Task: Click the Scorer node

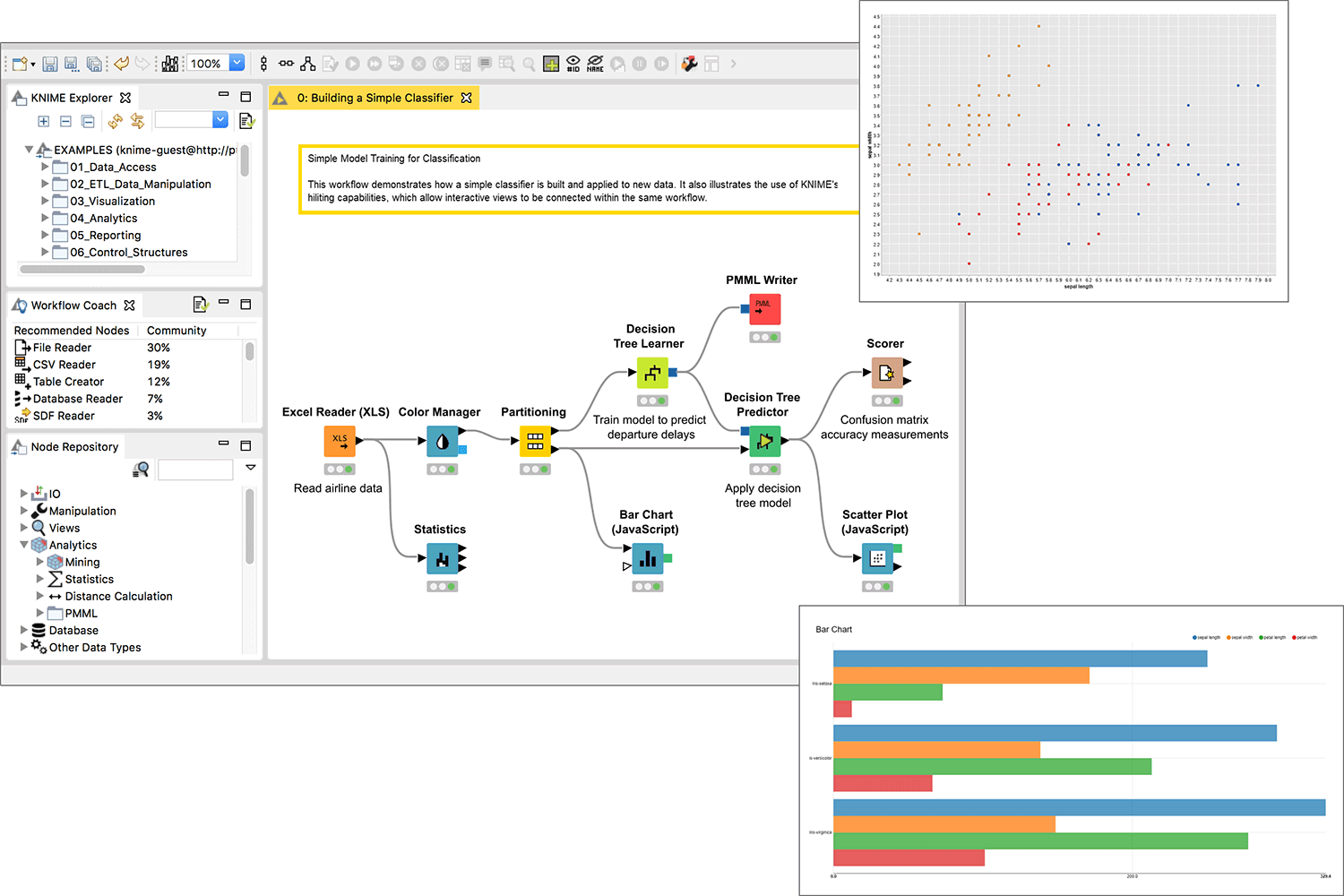Action: click(887, 374)
